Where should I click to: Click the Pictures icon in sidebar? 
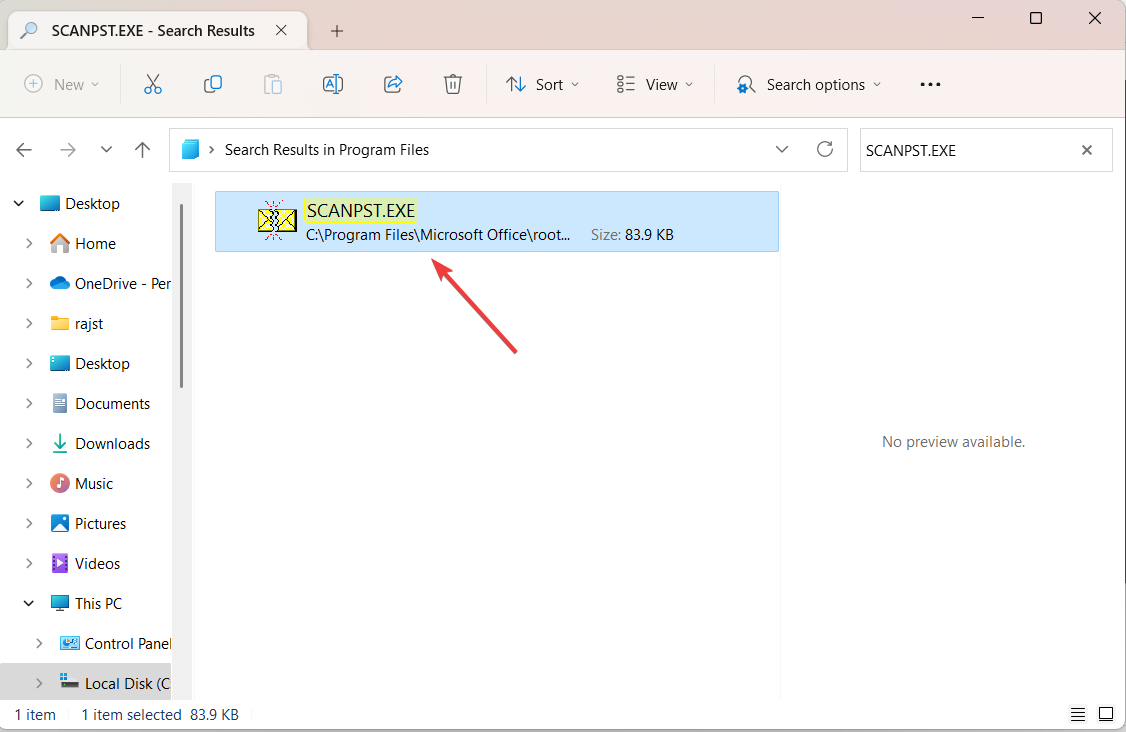click(60, 524)
